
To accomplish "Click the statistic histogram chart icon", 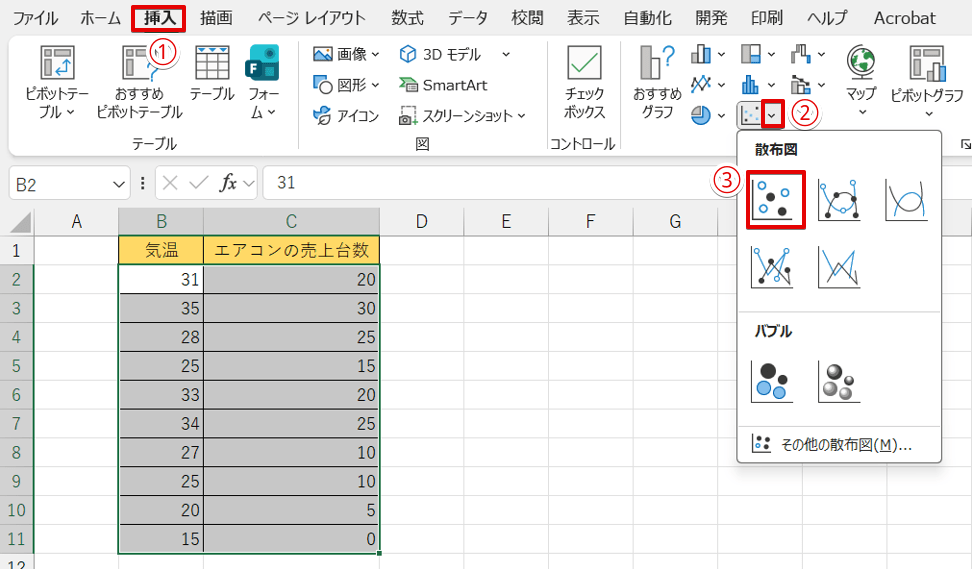I will pos(750,84).
